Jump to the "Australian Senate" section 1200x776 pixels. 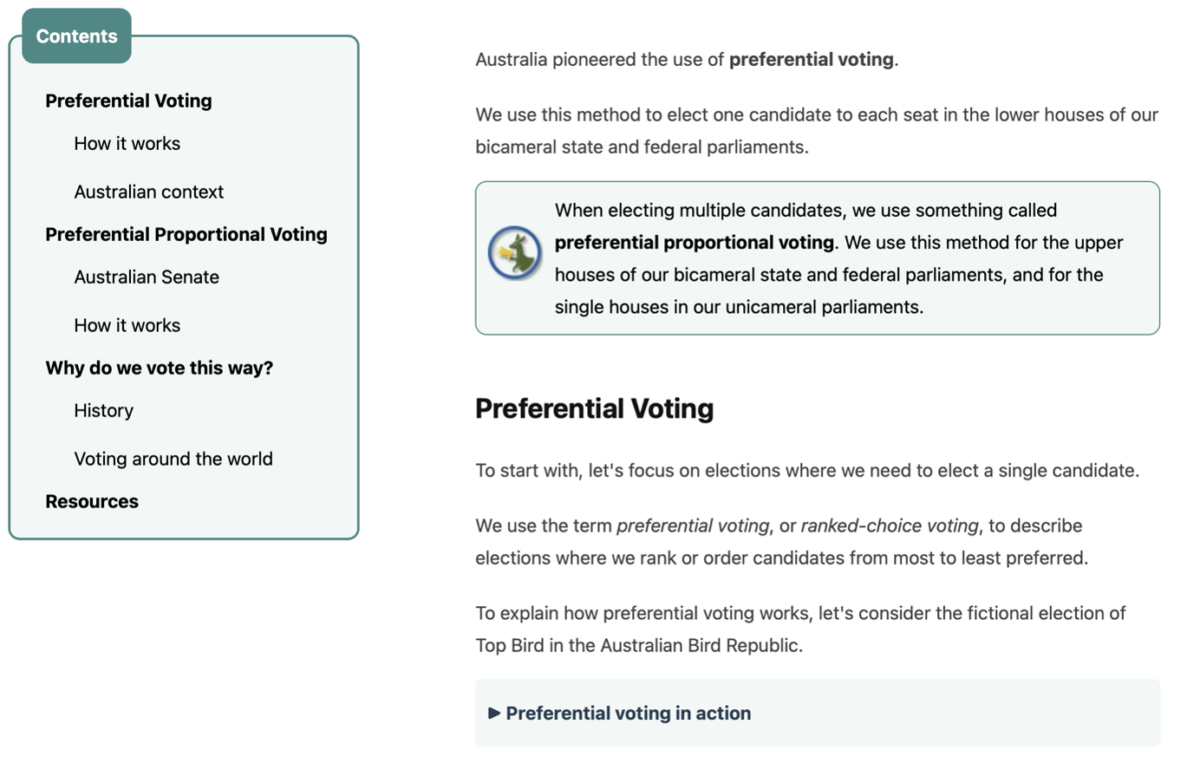147,277
